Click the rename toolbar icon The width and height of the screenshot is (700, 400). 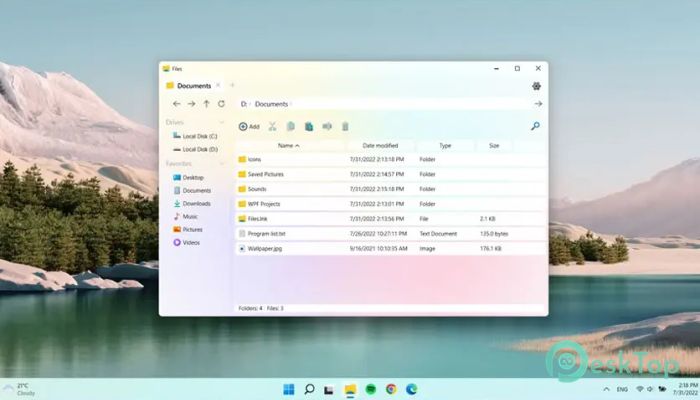(x=327, y=127)
